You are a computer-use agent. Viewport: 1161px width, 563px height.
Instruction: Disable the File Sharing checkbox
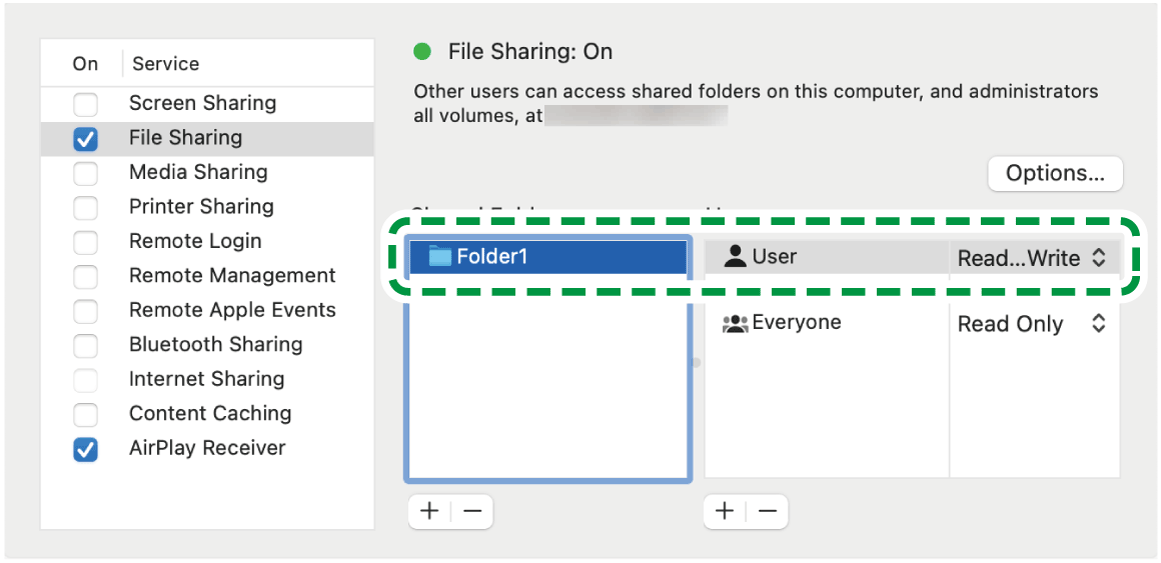coord(86,139)
